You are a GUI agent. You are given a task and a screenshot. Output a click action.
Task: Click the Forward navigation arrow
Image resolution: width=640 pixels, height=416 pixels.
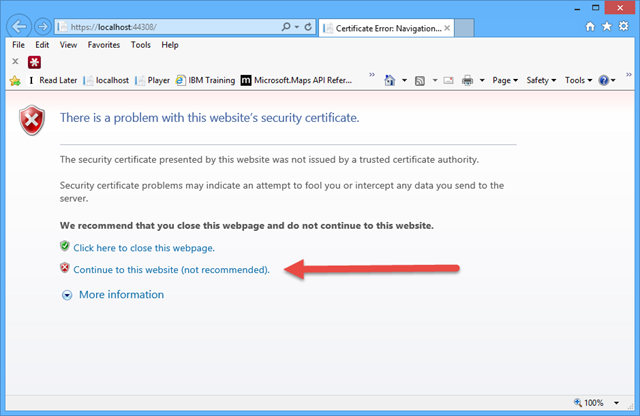[x=42, y=25]
